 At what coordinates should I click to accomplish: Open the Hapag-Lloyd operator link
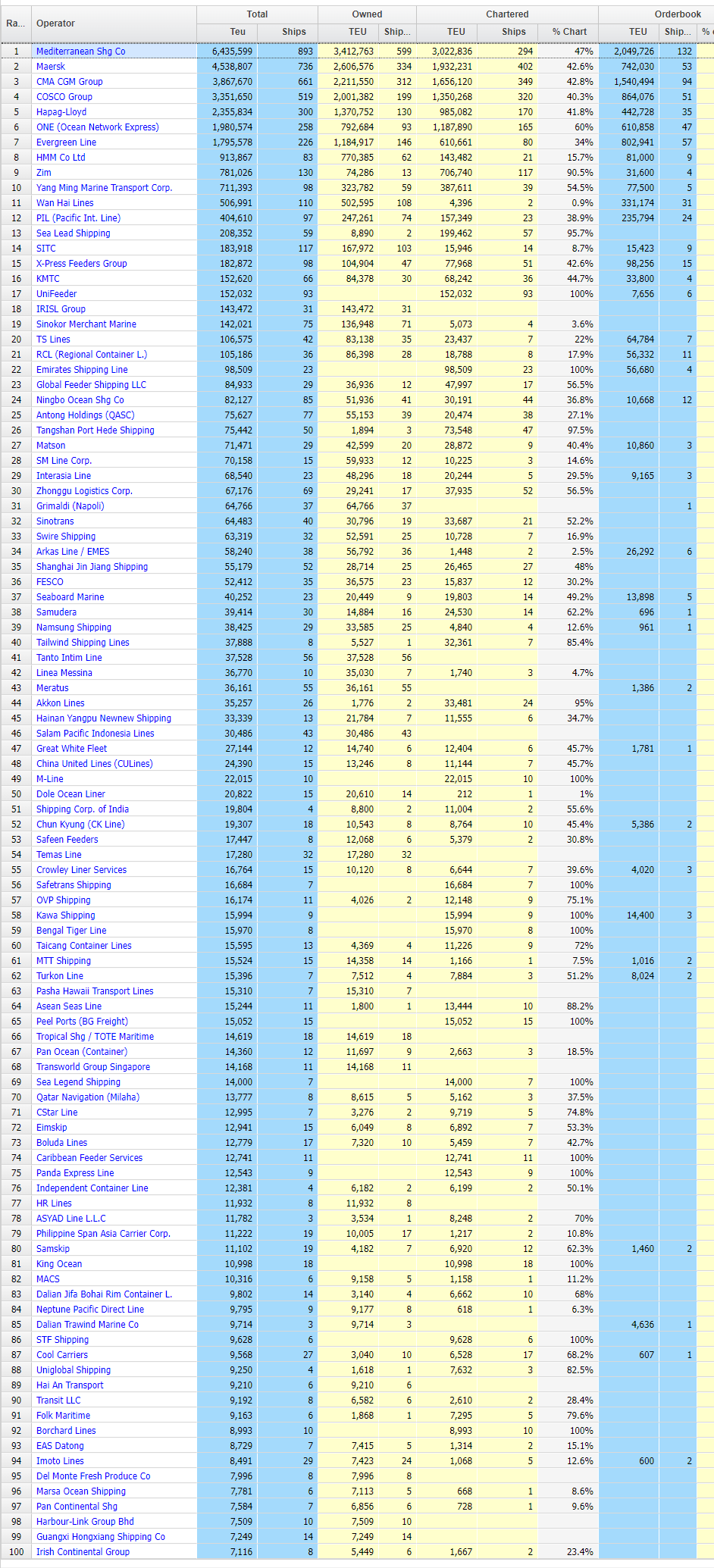[61, 112]
